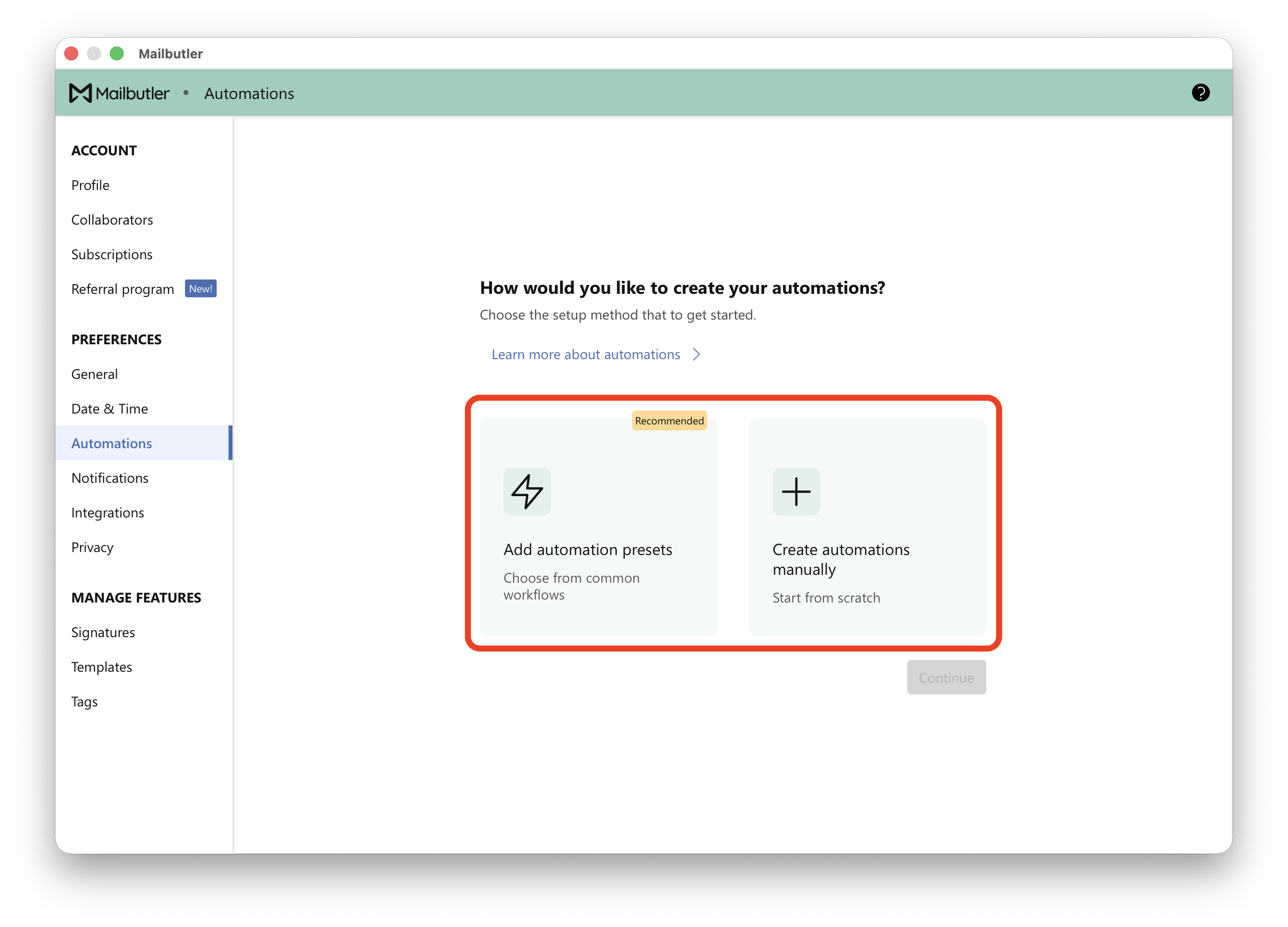Go to Signatures under Manage Features
The image size is (1288, 927).
(103, 632)
